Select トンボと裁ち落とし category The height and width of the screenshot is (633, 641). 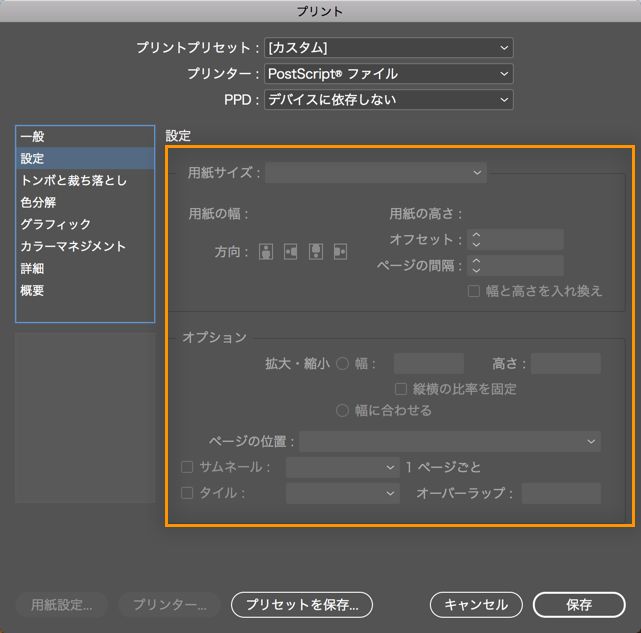pos(85,180)
